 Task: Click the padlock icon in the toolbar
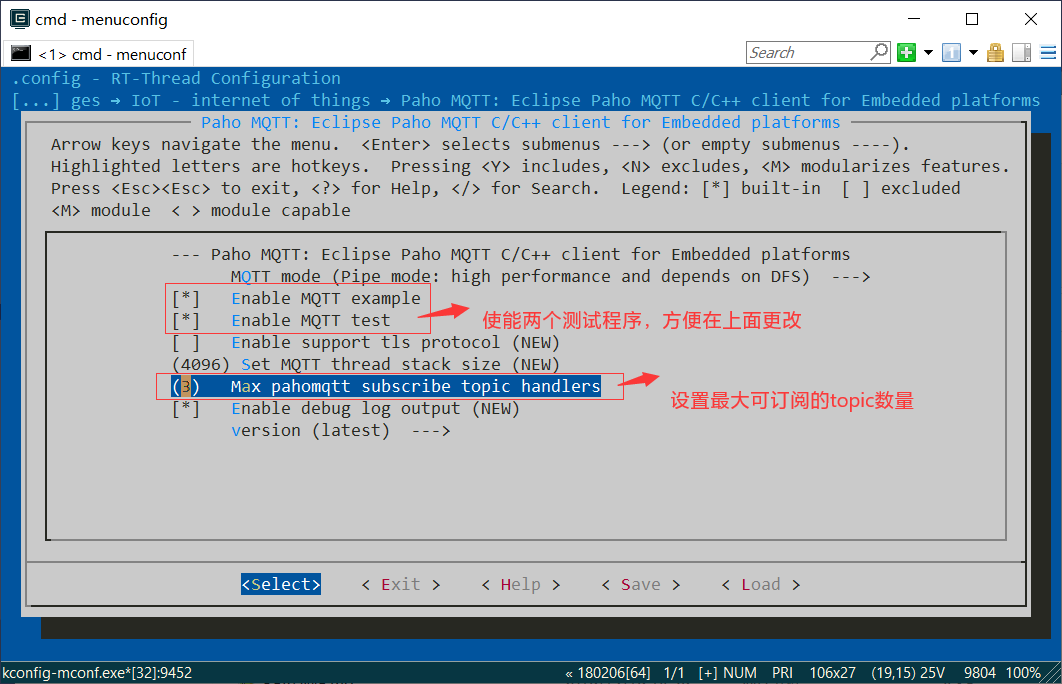click(x=995, y=52)
